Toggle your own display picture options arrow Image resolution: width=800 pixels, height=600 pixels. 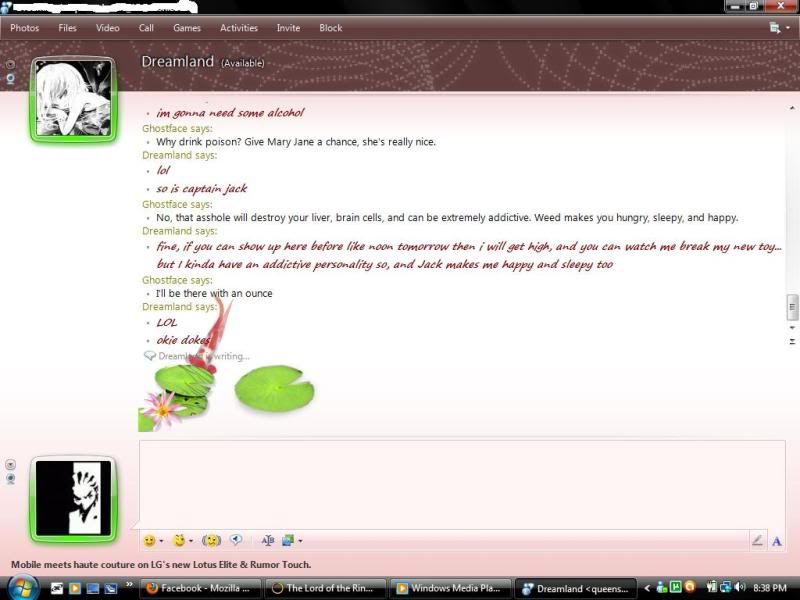(x=11, y=465)
